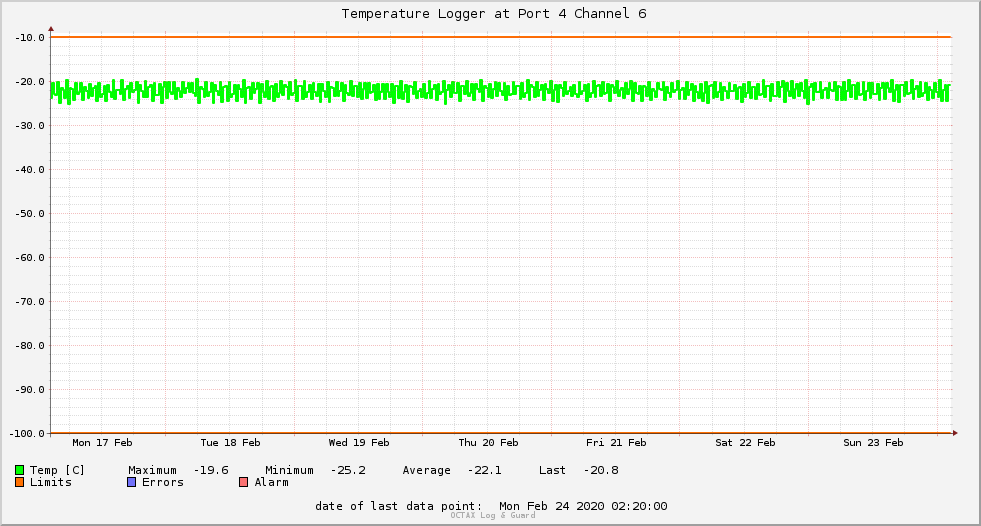Image resolution: width=981 pixels, height=526 pixels.
Task: Click the 'Errors' legend label
Action: pos(163,482)
